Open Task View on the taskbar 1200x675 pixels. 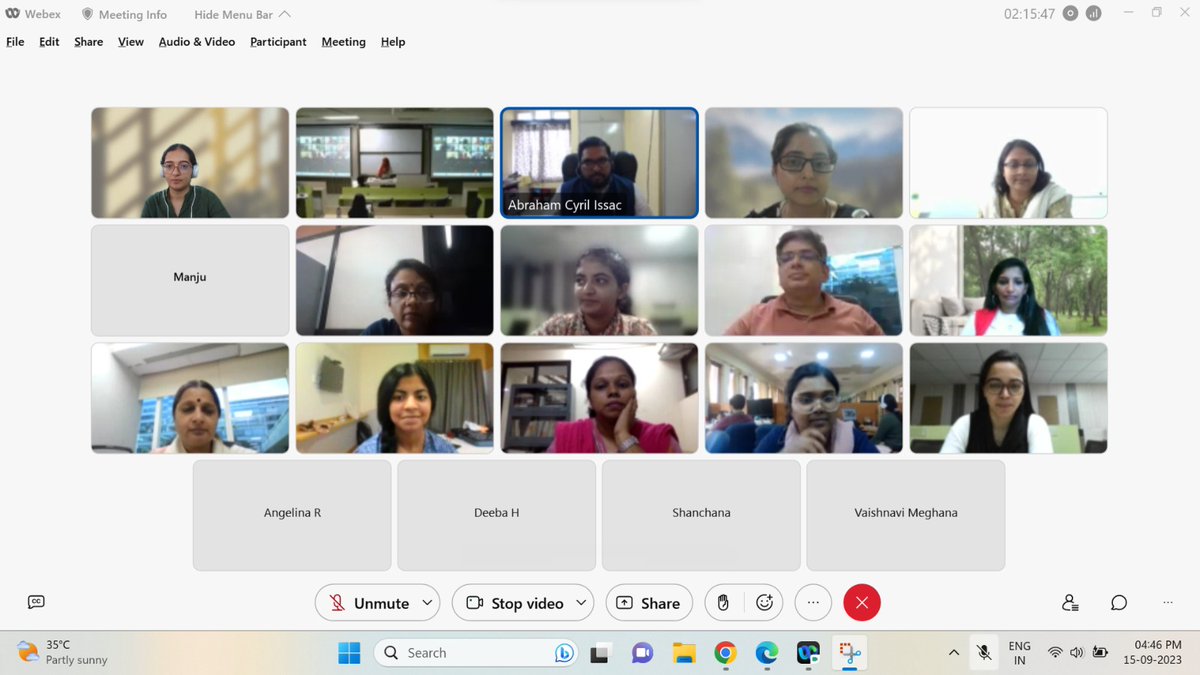click(x=600, y=653)
